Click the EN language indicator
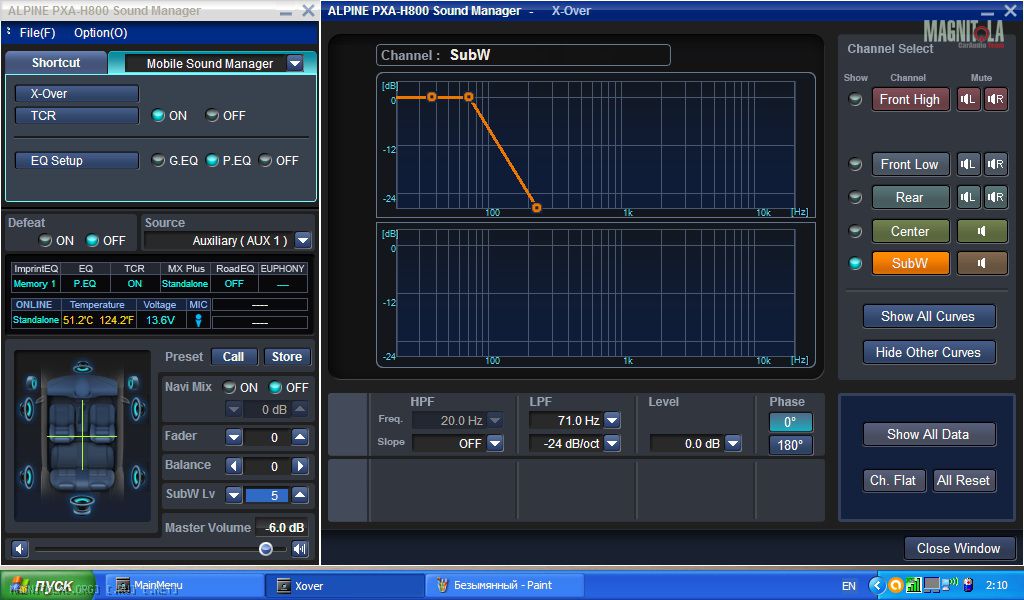Screen dimensions: 1024x600 coord(848,586)
